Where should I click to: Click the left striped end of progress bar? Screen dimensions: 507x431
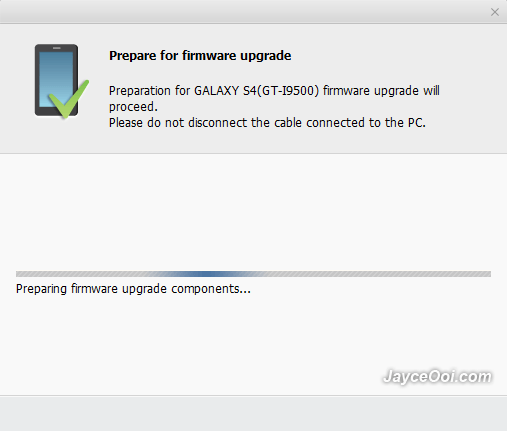50,274
